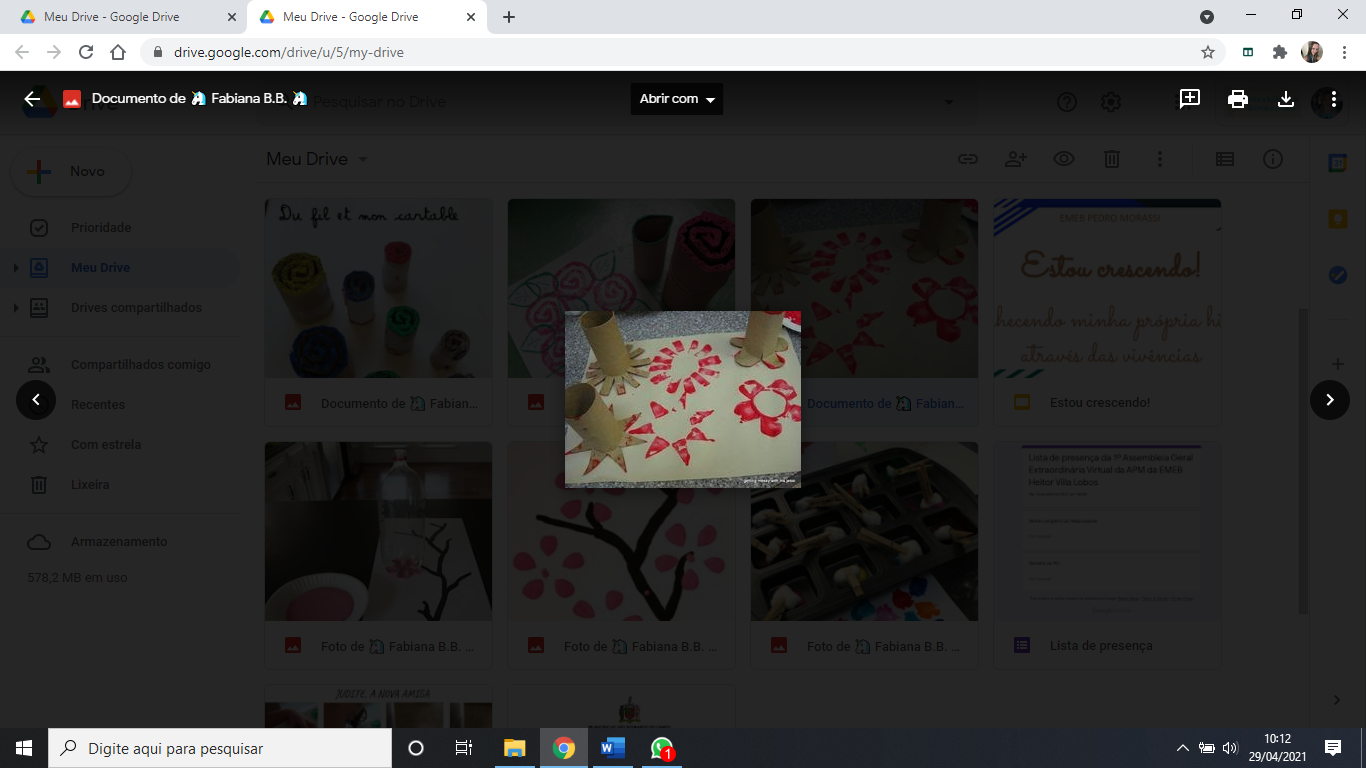1366x768 pixels.
Task: Click the red image file icon in preview header
Action: click(72, 99)
